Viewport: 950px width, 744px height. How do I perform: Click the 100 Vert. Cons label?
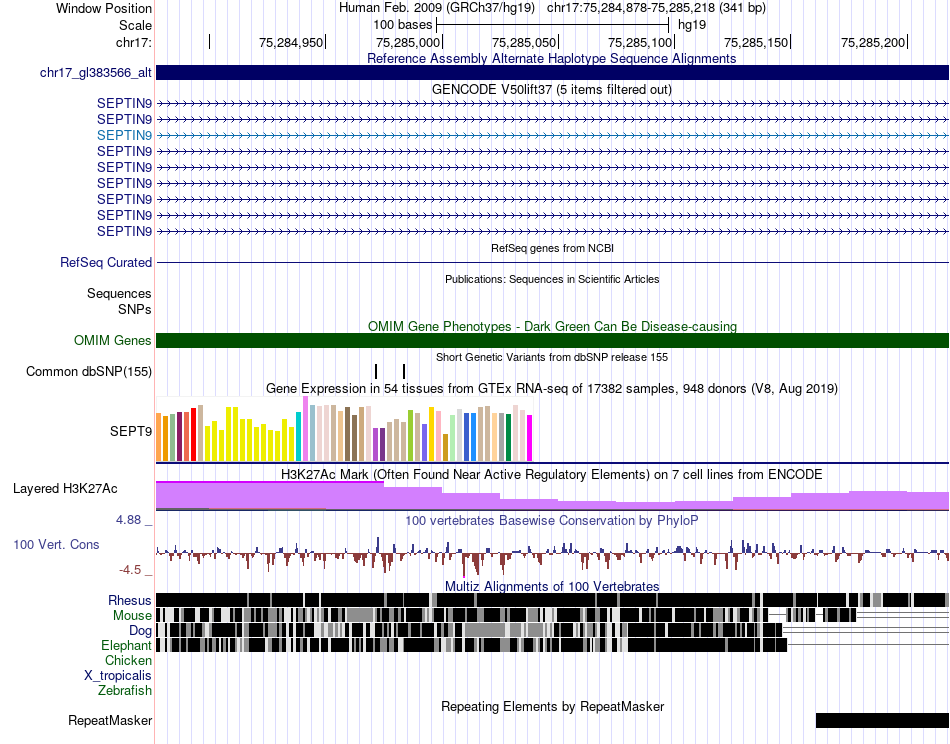pos(56,544)
